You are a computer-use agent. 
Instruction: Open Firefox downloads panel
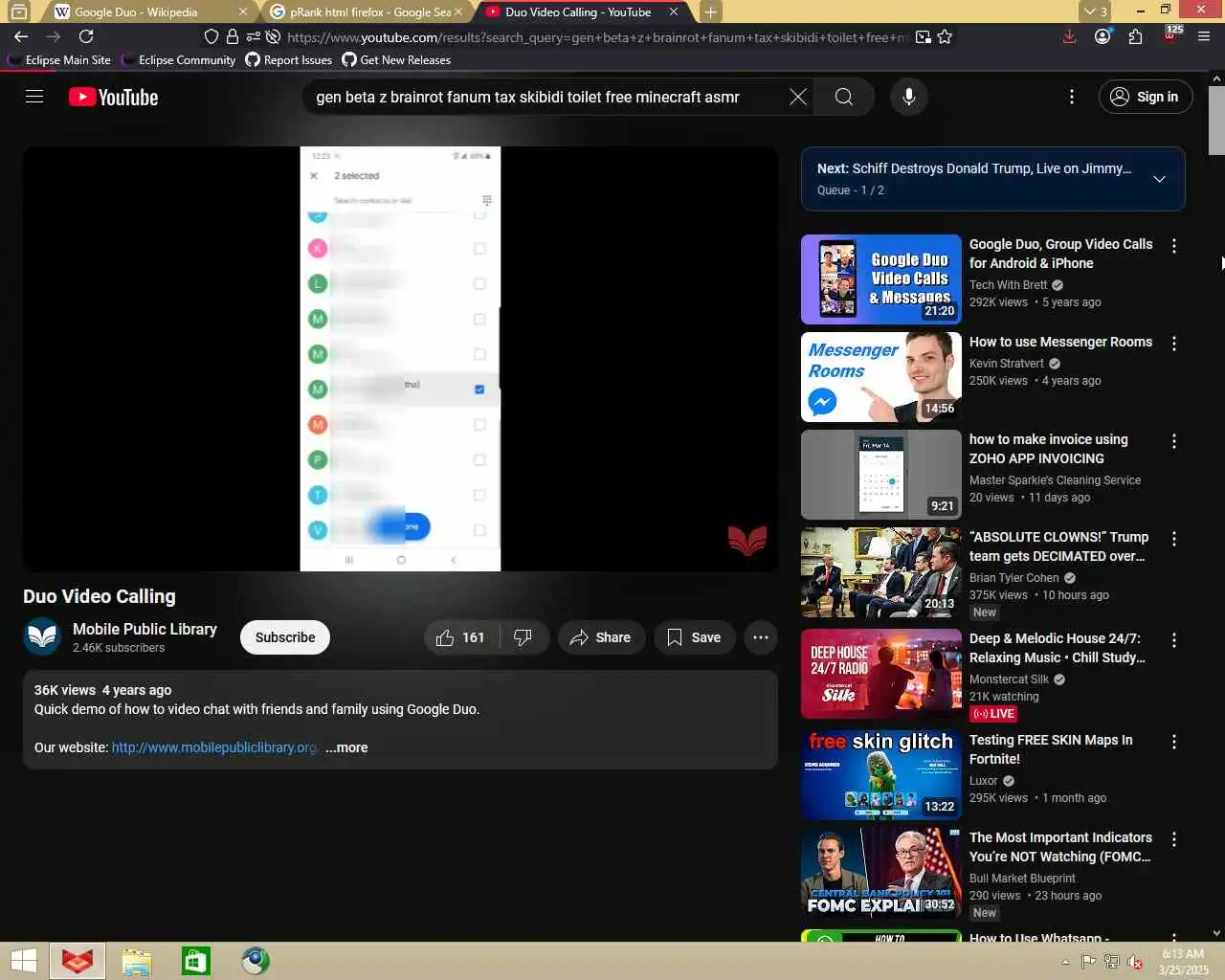1069,36
